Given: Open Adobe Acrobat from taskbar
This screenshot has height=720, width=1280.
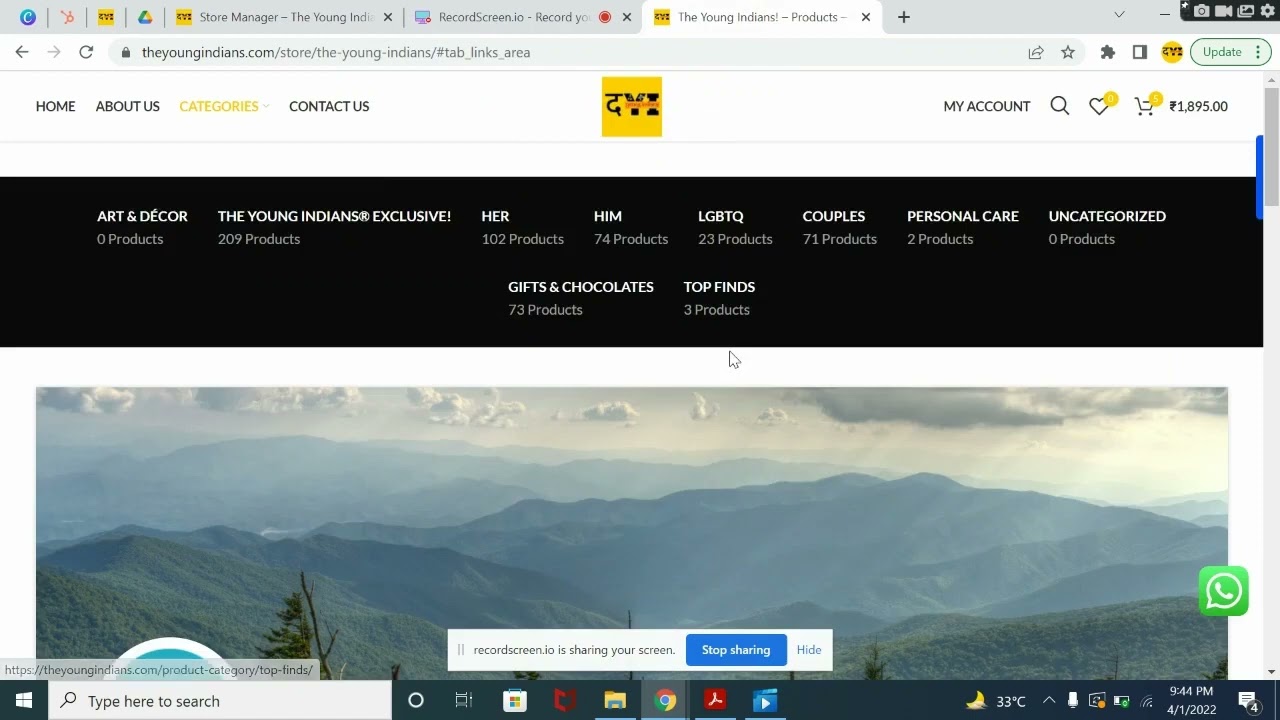Looking at the screenshot, I should pos(715,701).
